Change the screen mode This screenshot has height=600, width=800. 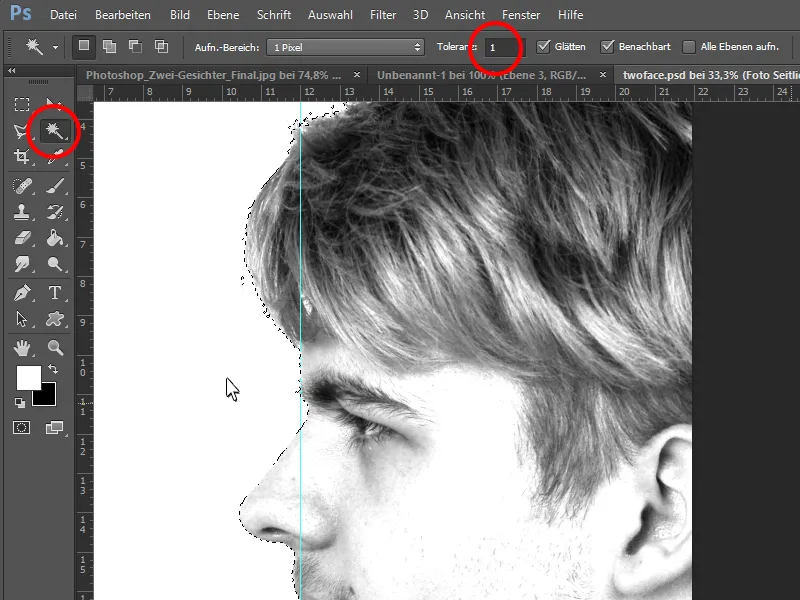(54, 428)
